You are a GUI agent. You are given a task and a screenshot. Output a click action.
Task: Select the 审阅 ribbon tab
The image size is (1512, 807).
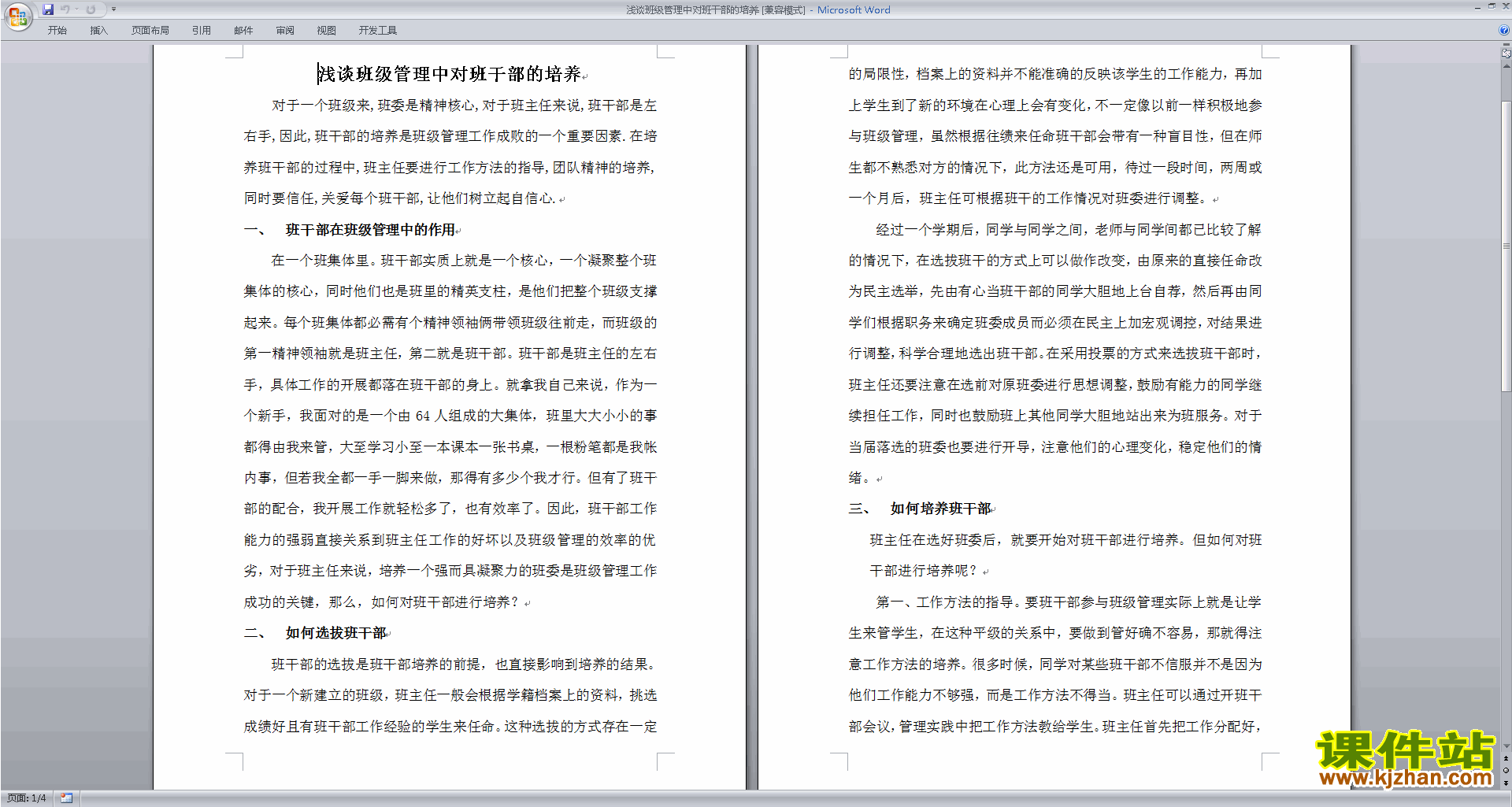[x=285, y=31]
